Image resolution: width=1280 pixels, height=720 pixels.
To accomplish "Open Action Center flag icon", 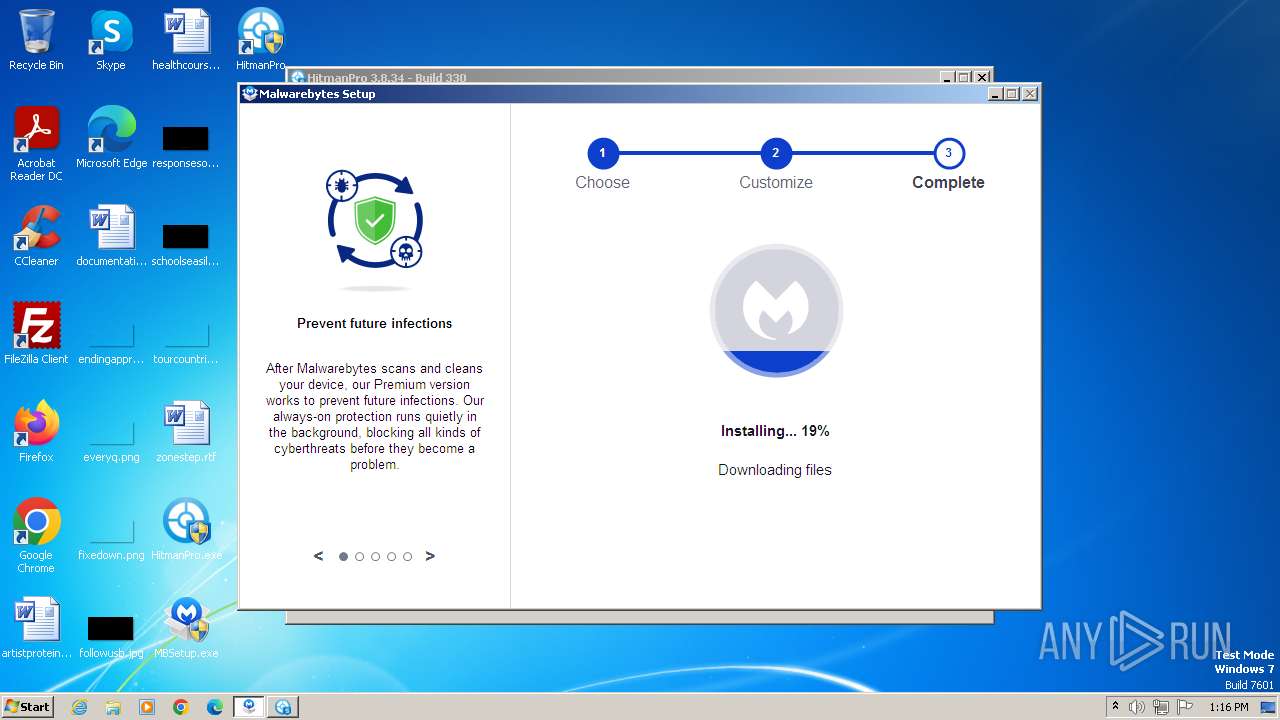I will pos(1184,707).
